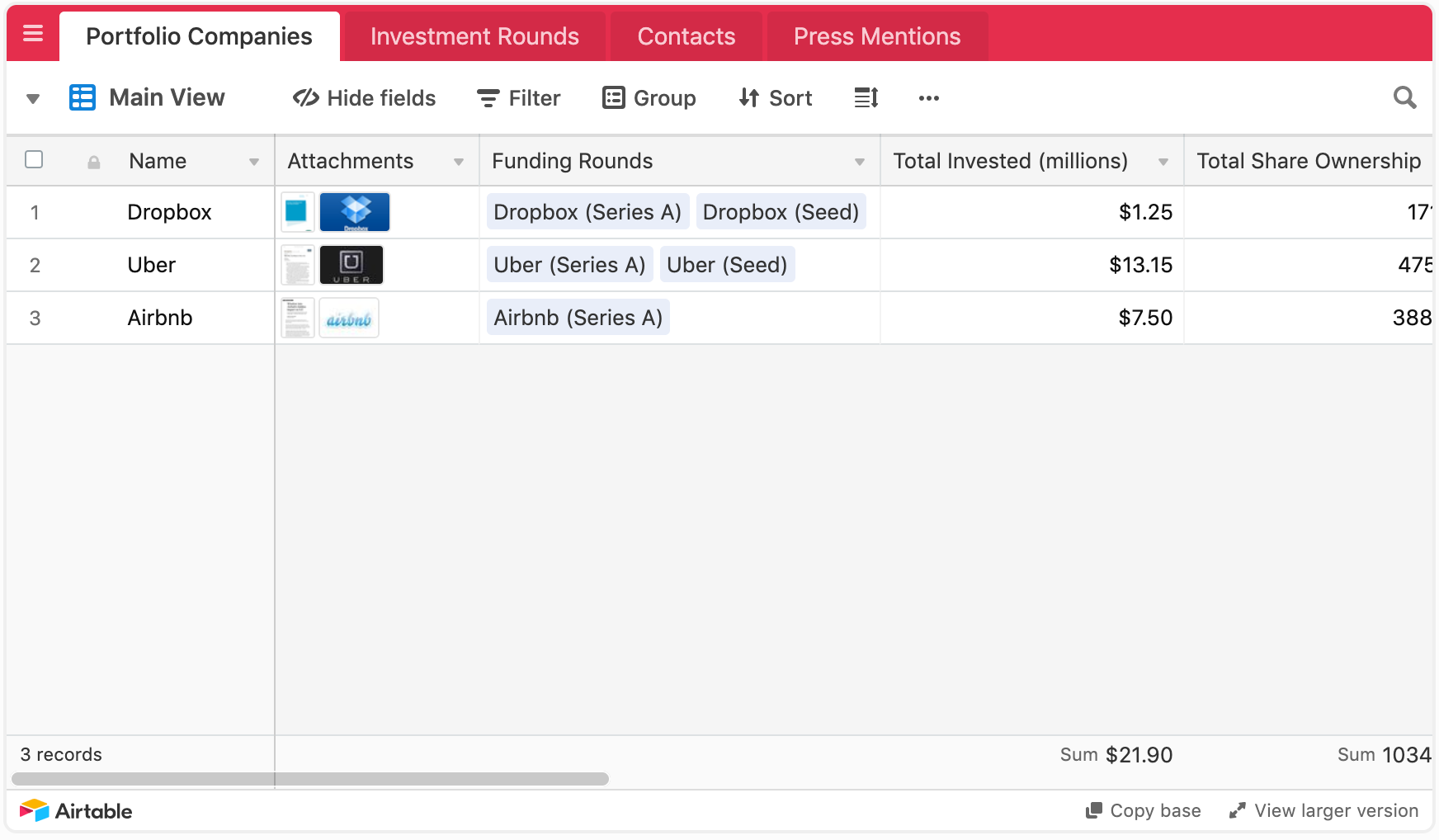Open the Name column dropdown

pyautogui.click(x=254, y=163)
